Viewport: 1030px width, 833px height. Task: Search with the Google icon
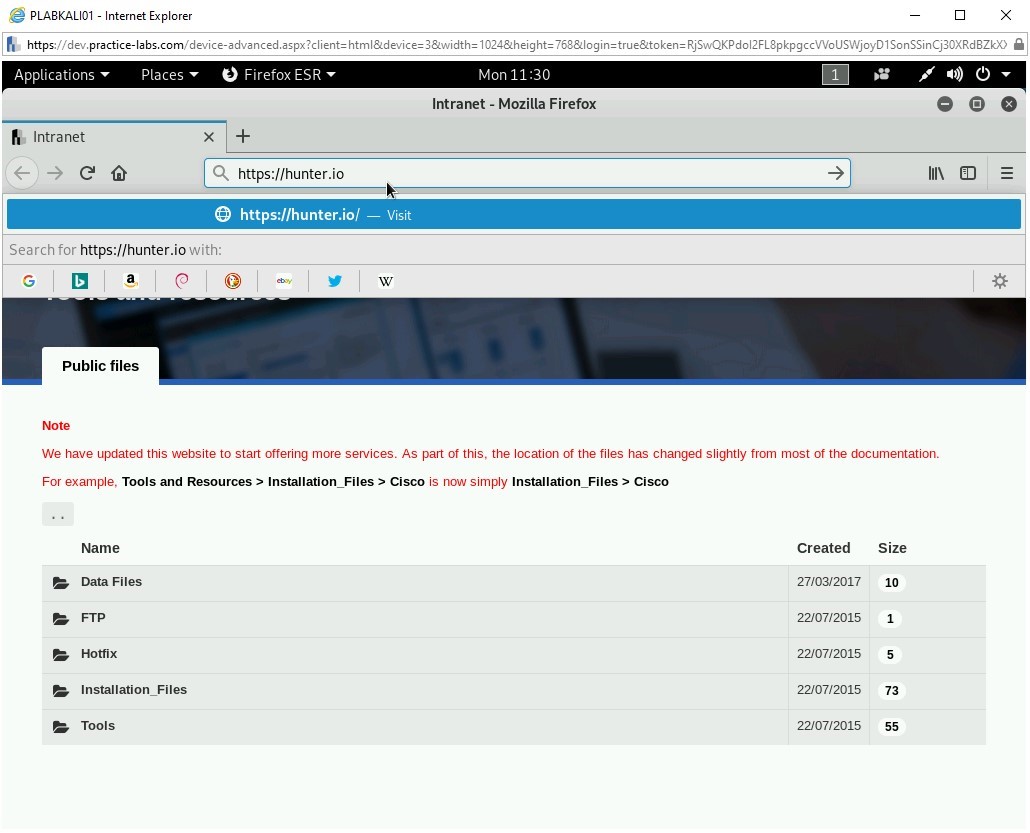(28, 281)
